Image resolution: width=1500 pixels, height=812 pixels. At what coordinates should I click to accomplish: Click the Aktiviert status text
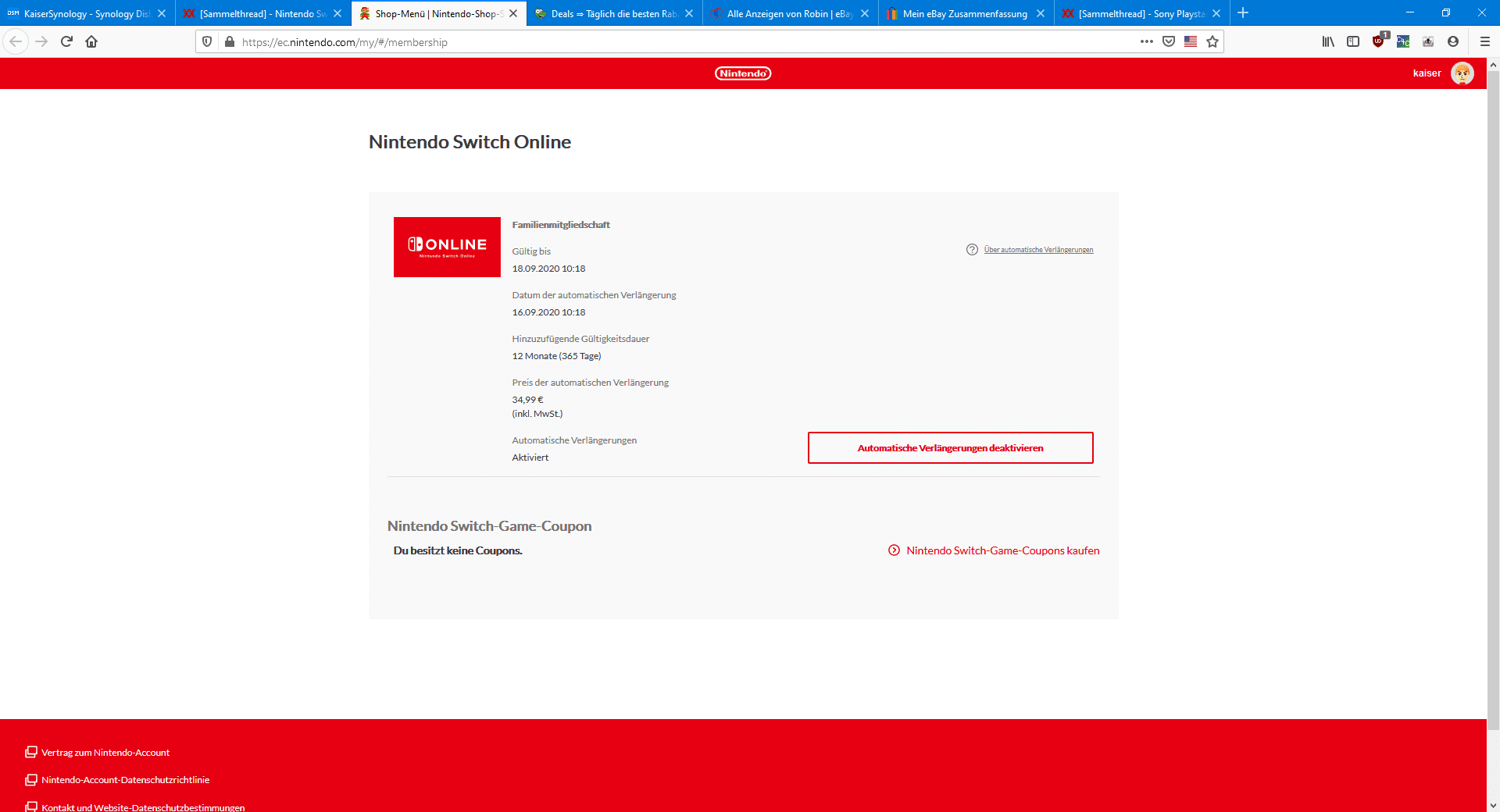click(x=530, y=458)
